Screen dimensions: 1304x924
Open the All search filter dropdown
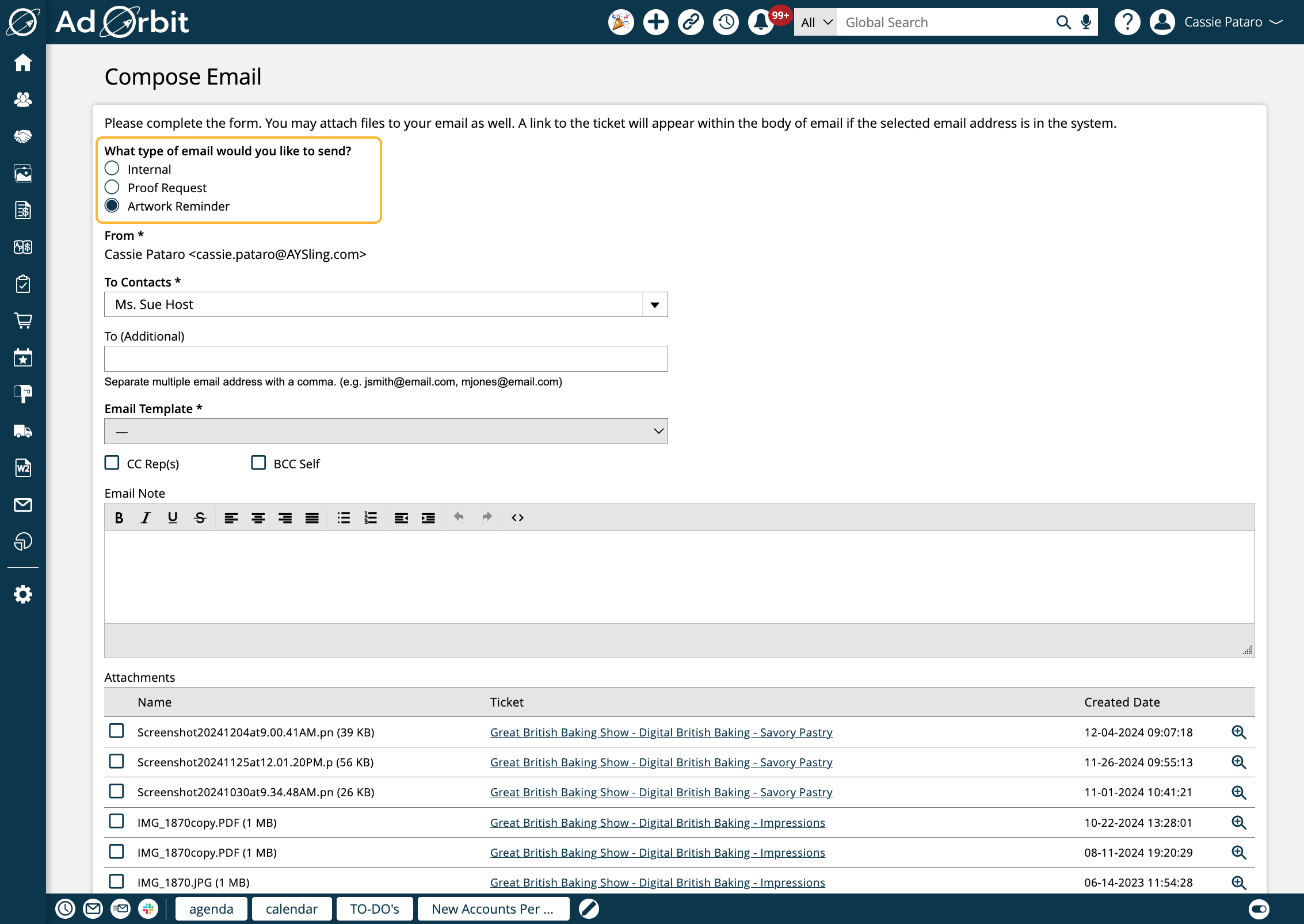pyautogui.click(x=816, y=22)
